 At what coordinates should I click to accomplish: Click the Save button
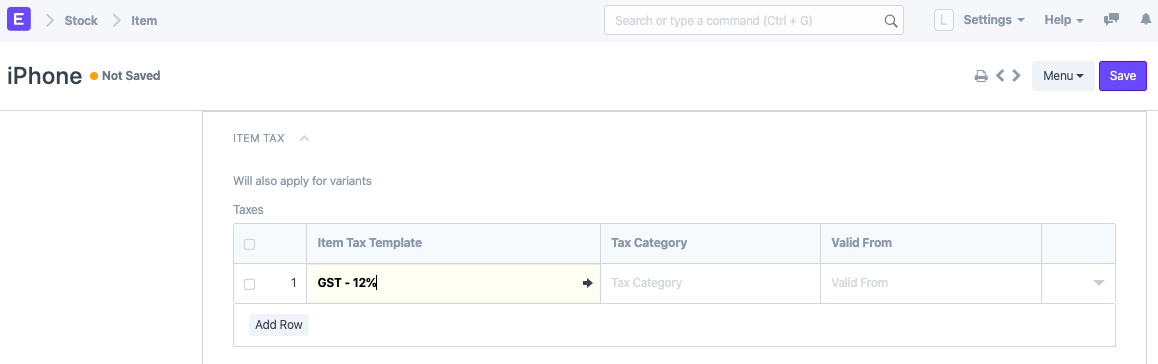[1123, 75]
